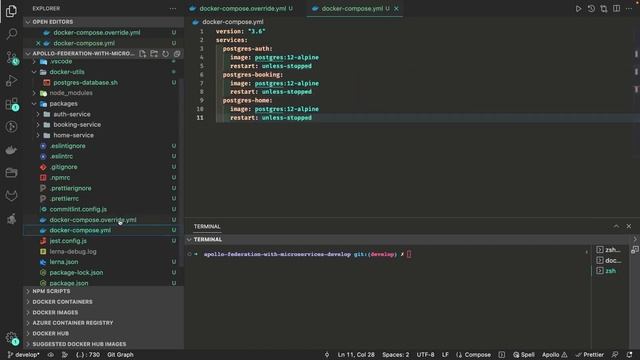Click the Spell checker status item
Viewport: 640px width, 360px height.
point(524,355)
